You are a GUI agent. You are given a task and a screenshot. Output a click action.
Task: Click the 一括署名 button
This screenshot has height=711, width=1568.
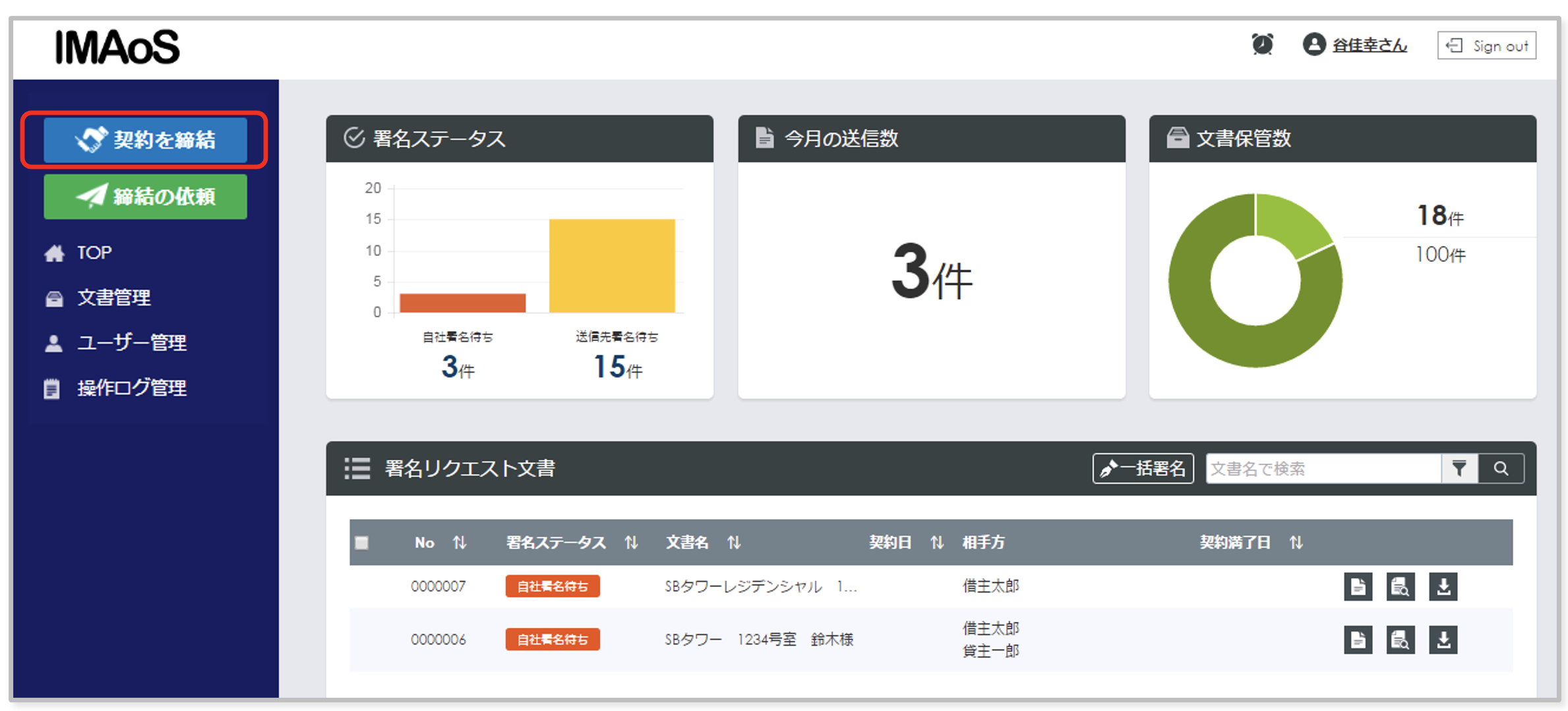click(x=1143, y=468)
